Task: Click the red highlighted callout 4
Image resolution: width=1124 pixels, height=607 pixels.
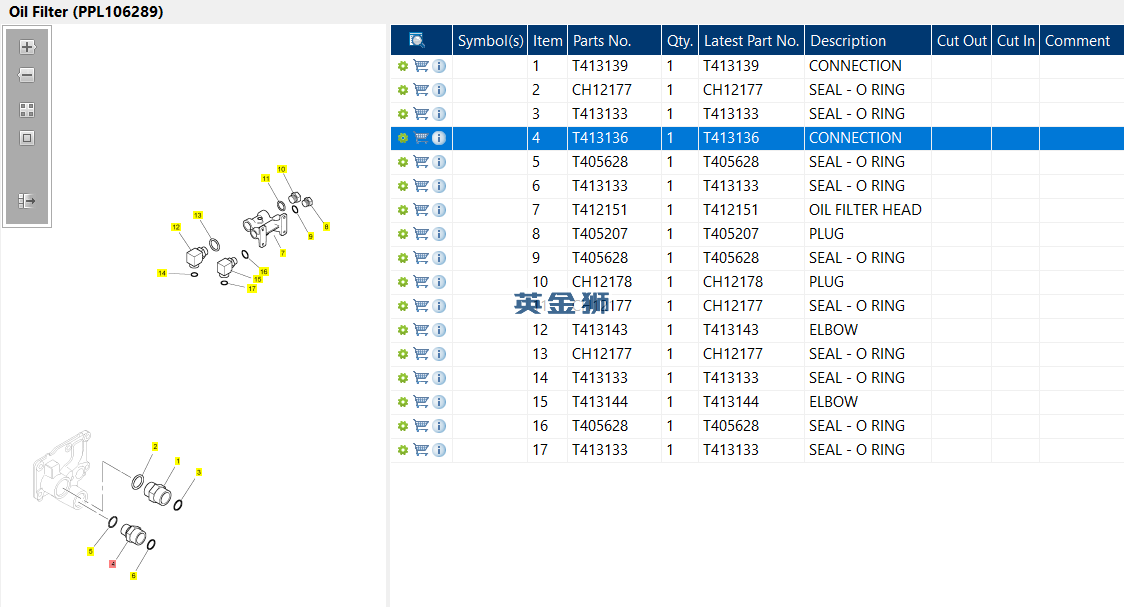Action: (113, 564)
